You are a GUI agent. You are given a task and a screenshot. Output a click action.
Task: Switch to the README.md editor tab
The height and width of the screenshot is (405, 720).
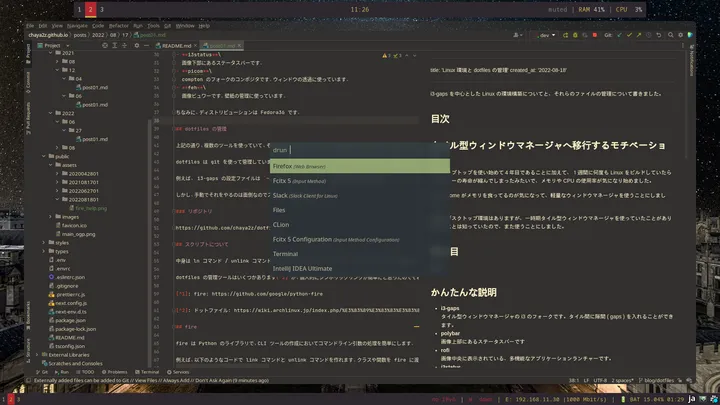click(x=176, y=45)
